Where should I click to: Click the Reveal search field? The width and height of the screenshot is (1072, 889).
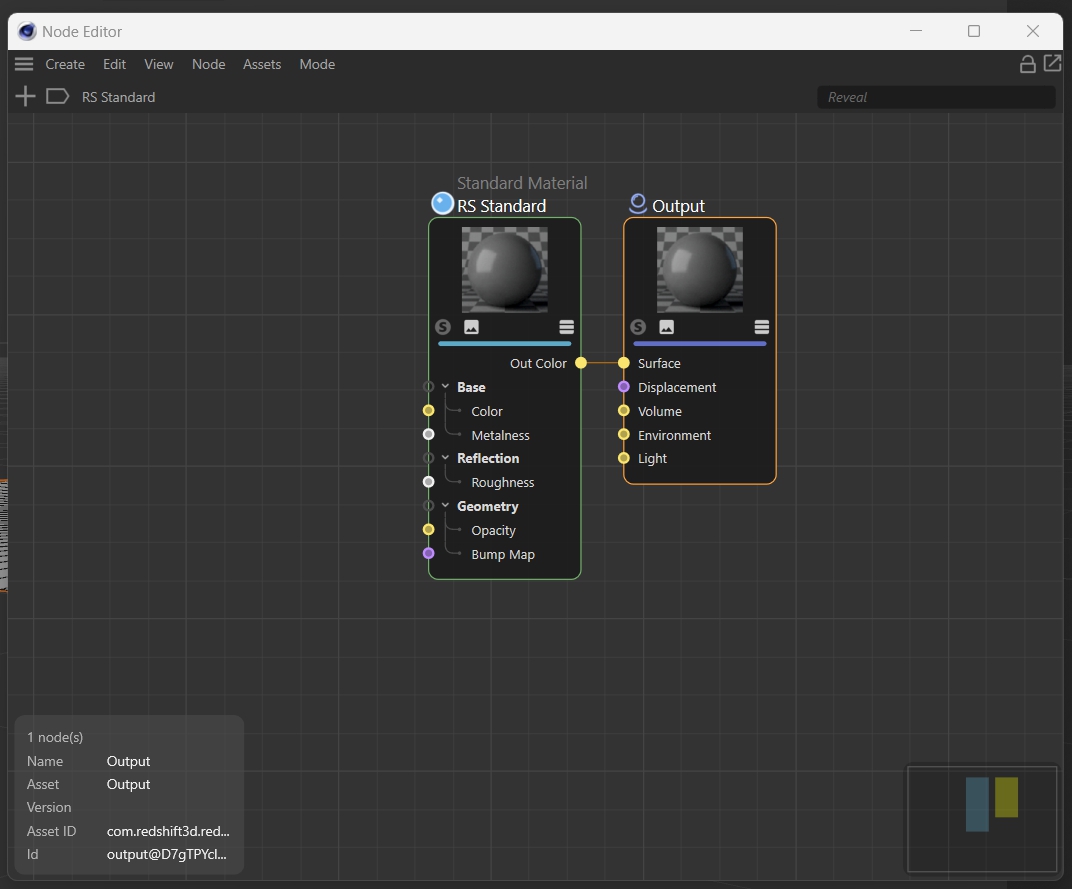pyautogui.click(x=936, y=97)
